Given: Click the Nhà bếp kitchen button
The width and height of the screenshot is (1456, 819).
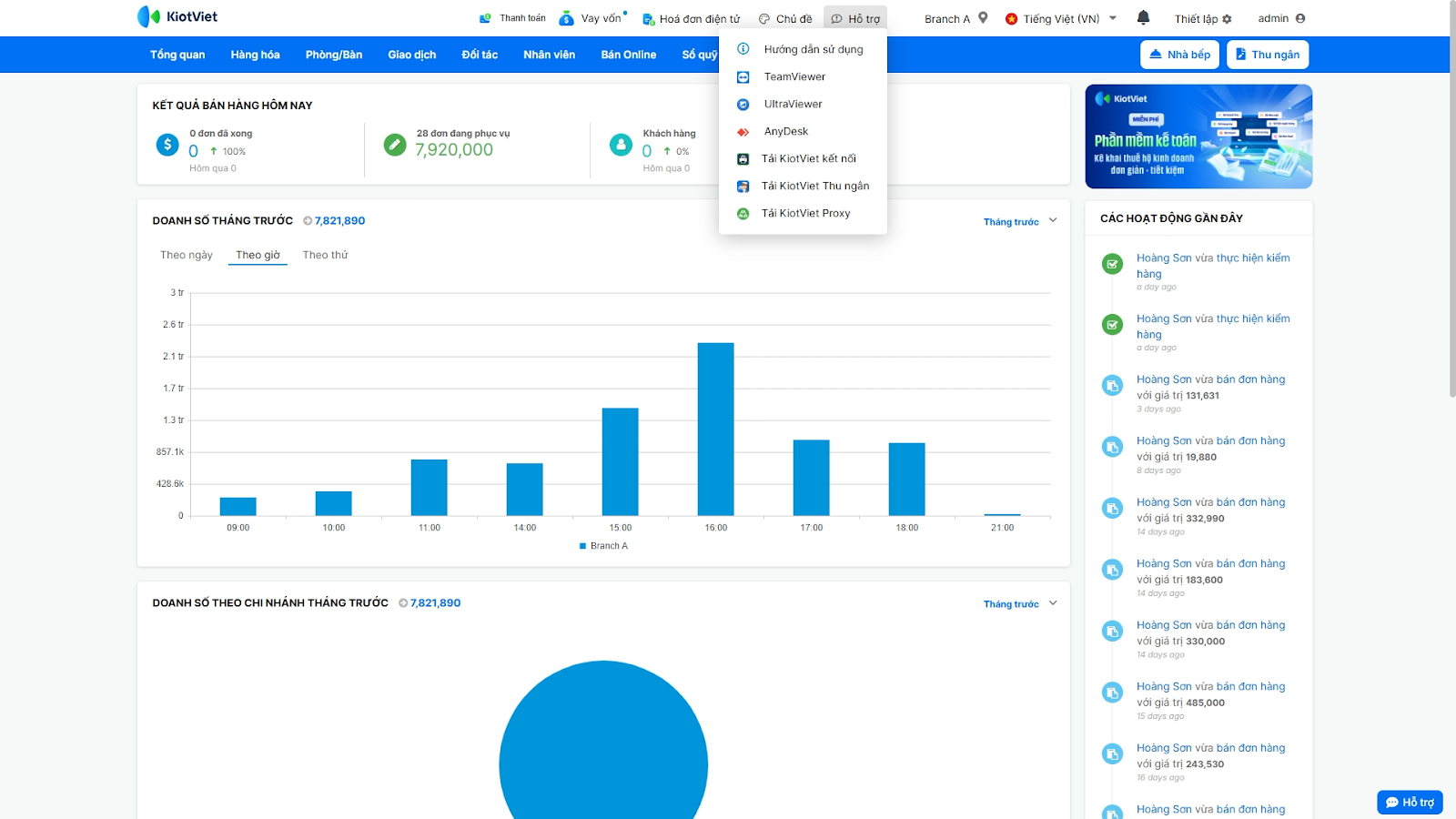Looking at the screenshot, I should 1179,55.
